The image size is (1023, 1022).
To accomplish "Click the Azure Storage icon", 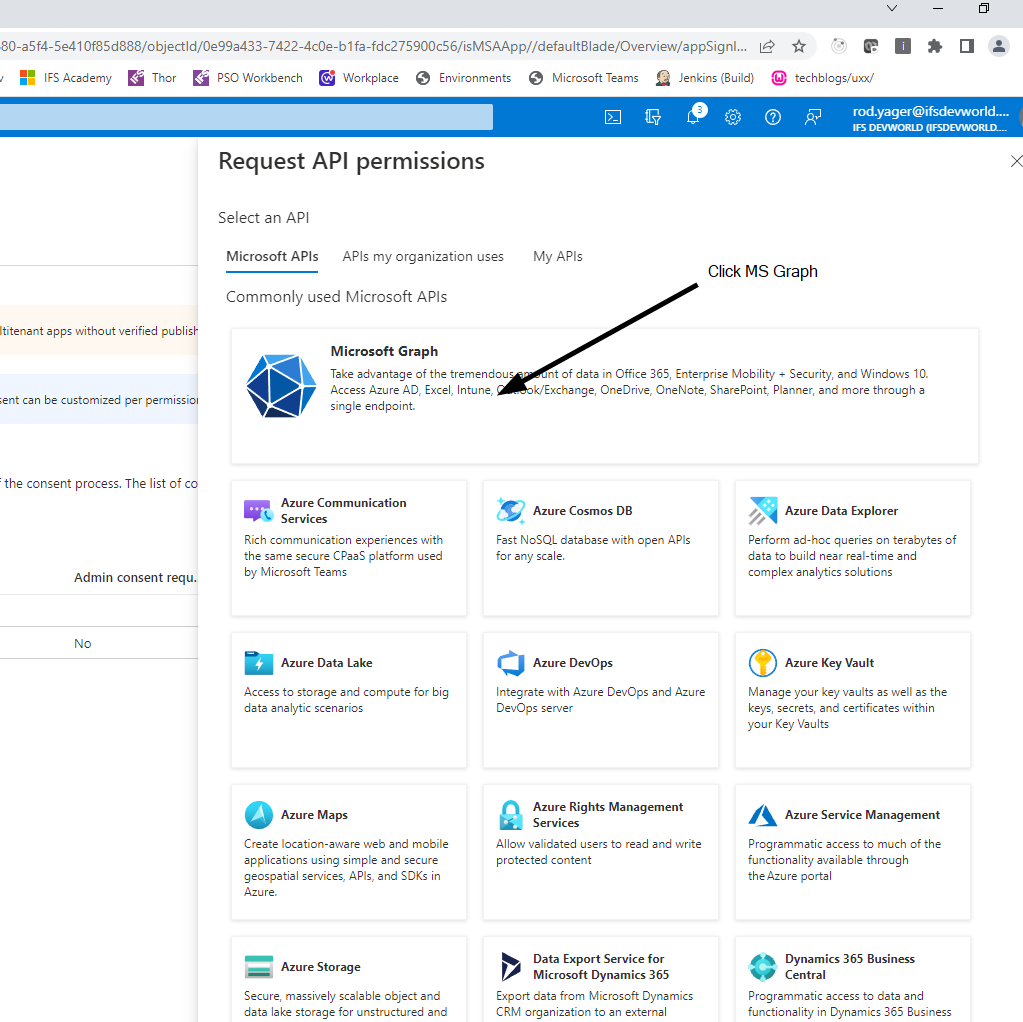I will 259,967.
